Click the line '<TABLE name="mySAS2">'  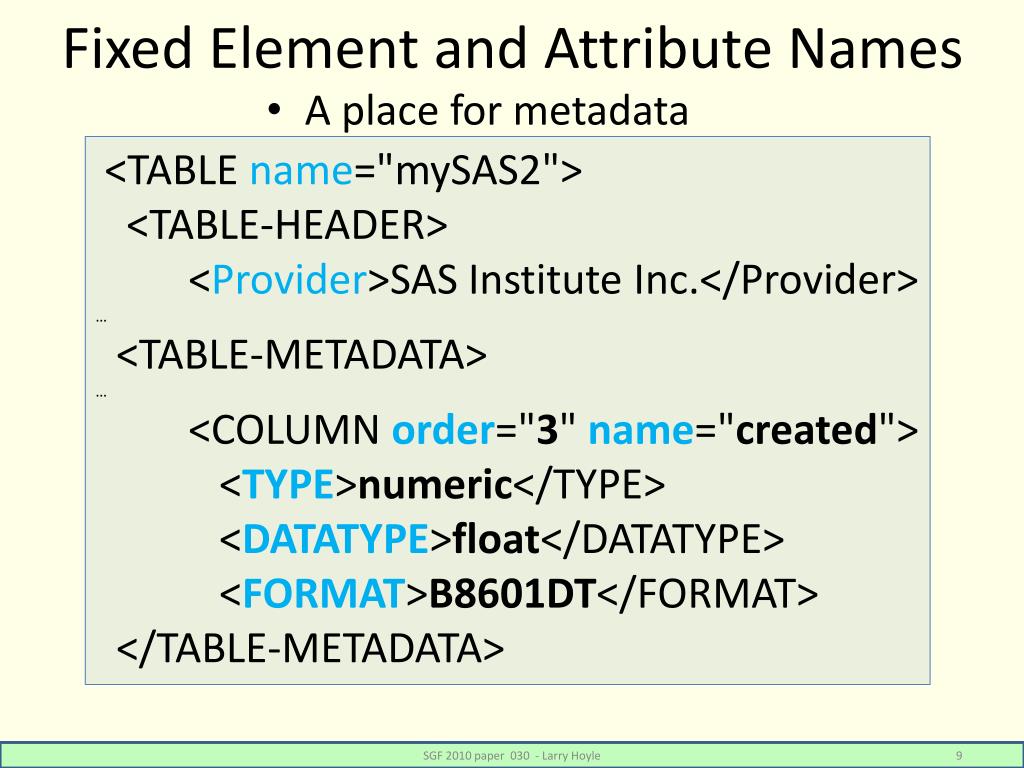tap(344, 171)
